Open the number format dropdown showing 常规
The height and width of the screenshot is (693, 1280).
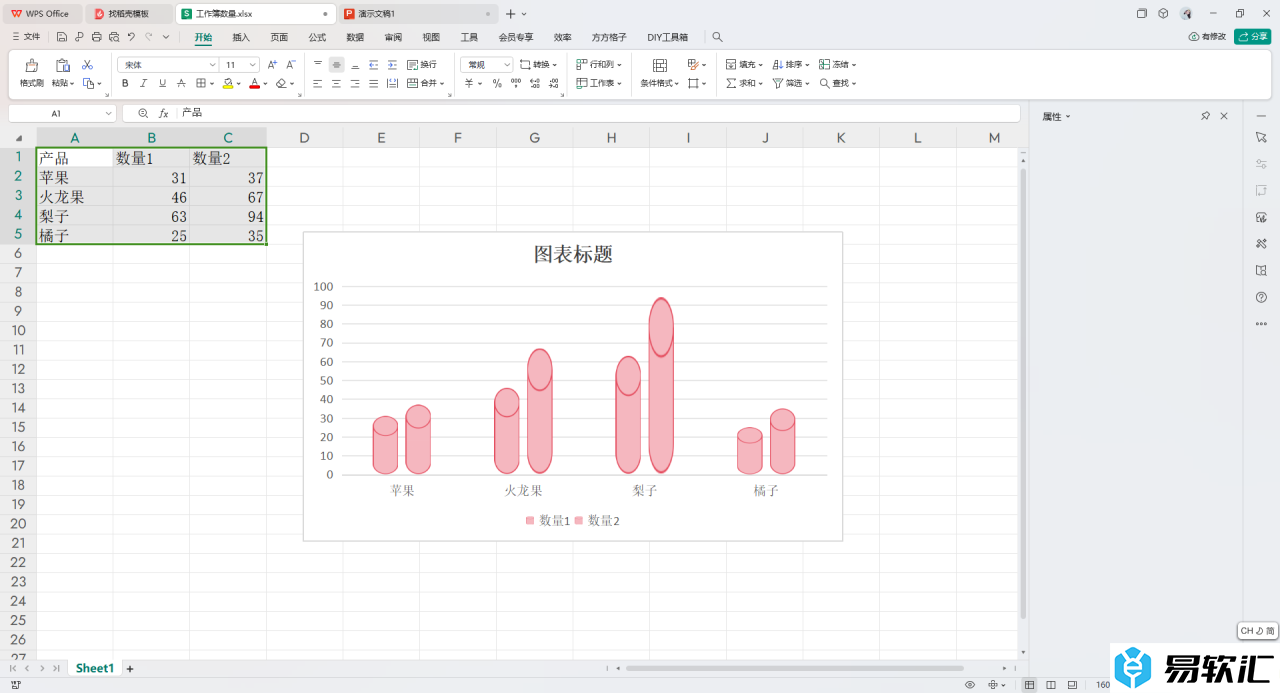point(487,64)
